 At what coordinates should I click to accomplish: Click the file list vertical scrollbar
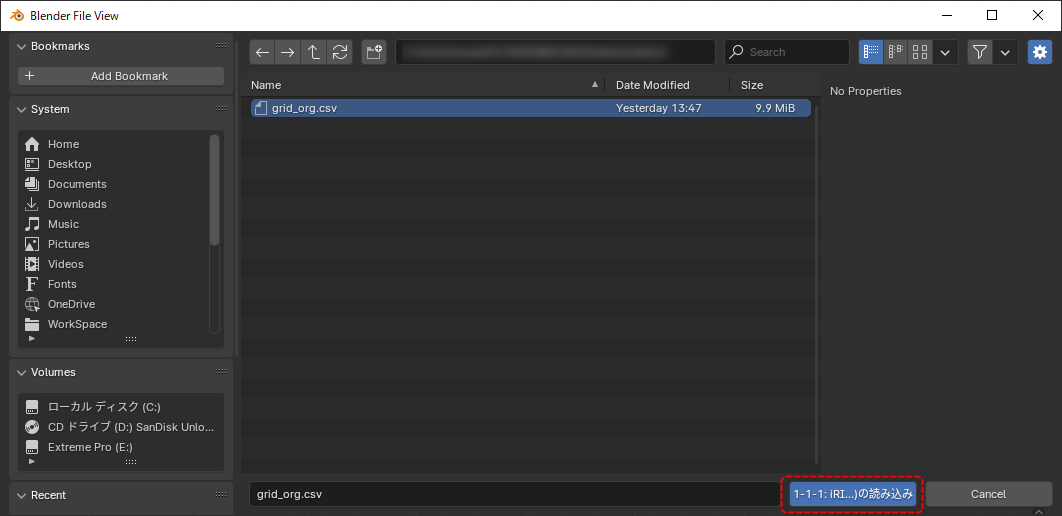(815, 284)
